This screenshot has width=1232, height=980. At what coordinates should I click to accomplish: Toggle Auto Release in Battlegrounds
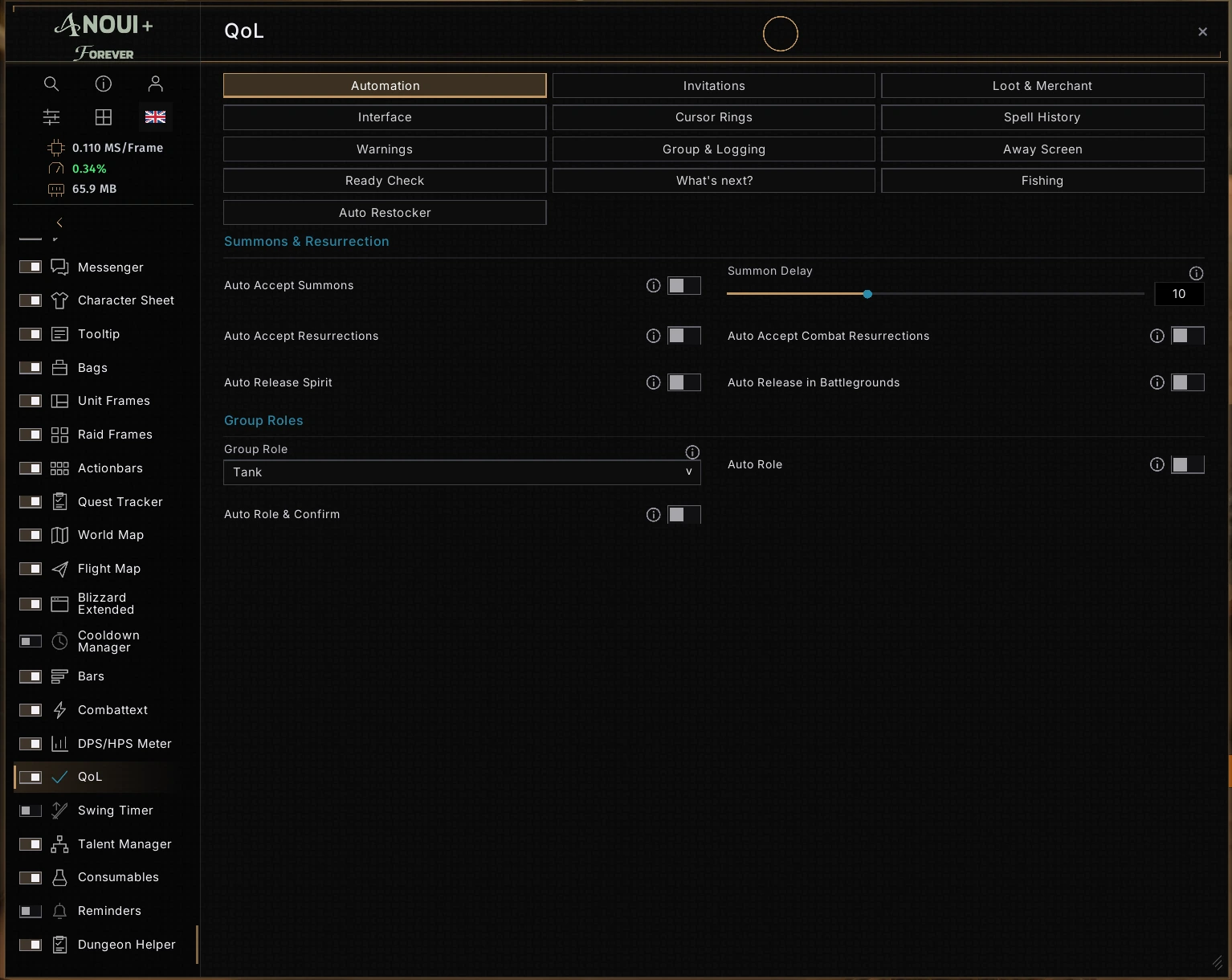point(1188,382)
